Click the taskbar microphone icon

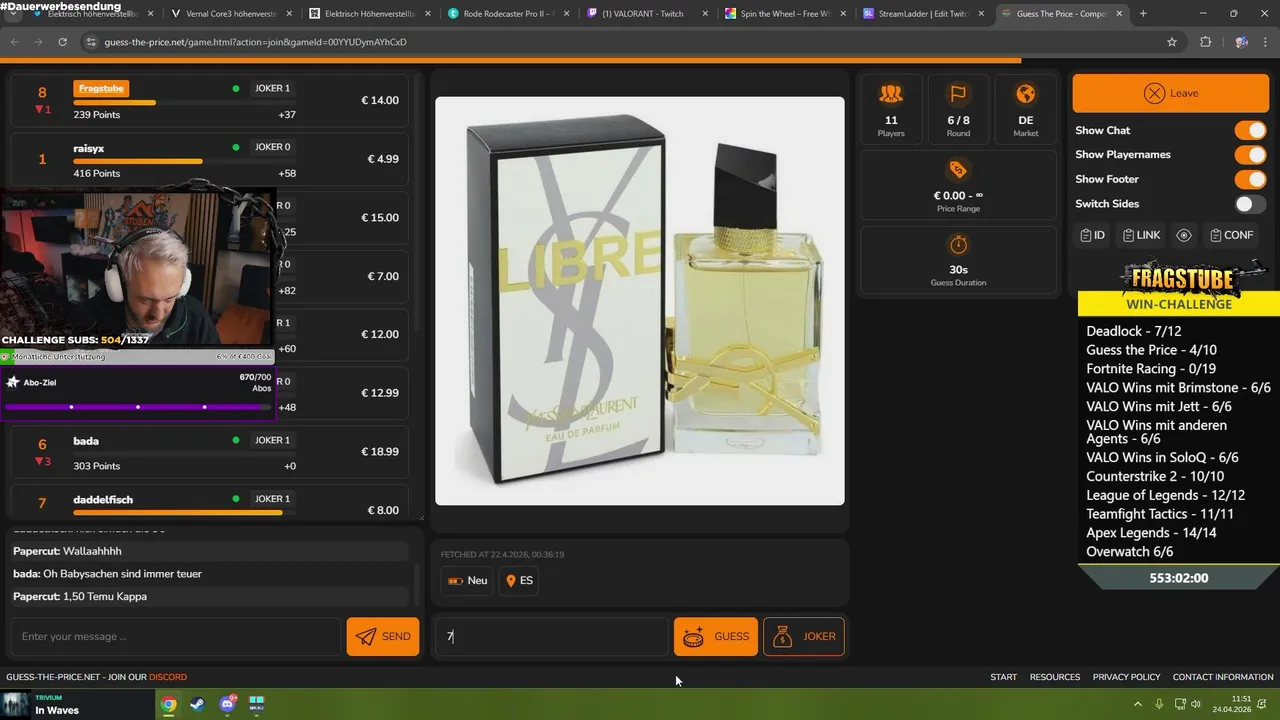point(1159,704)
